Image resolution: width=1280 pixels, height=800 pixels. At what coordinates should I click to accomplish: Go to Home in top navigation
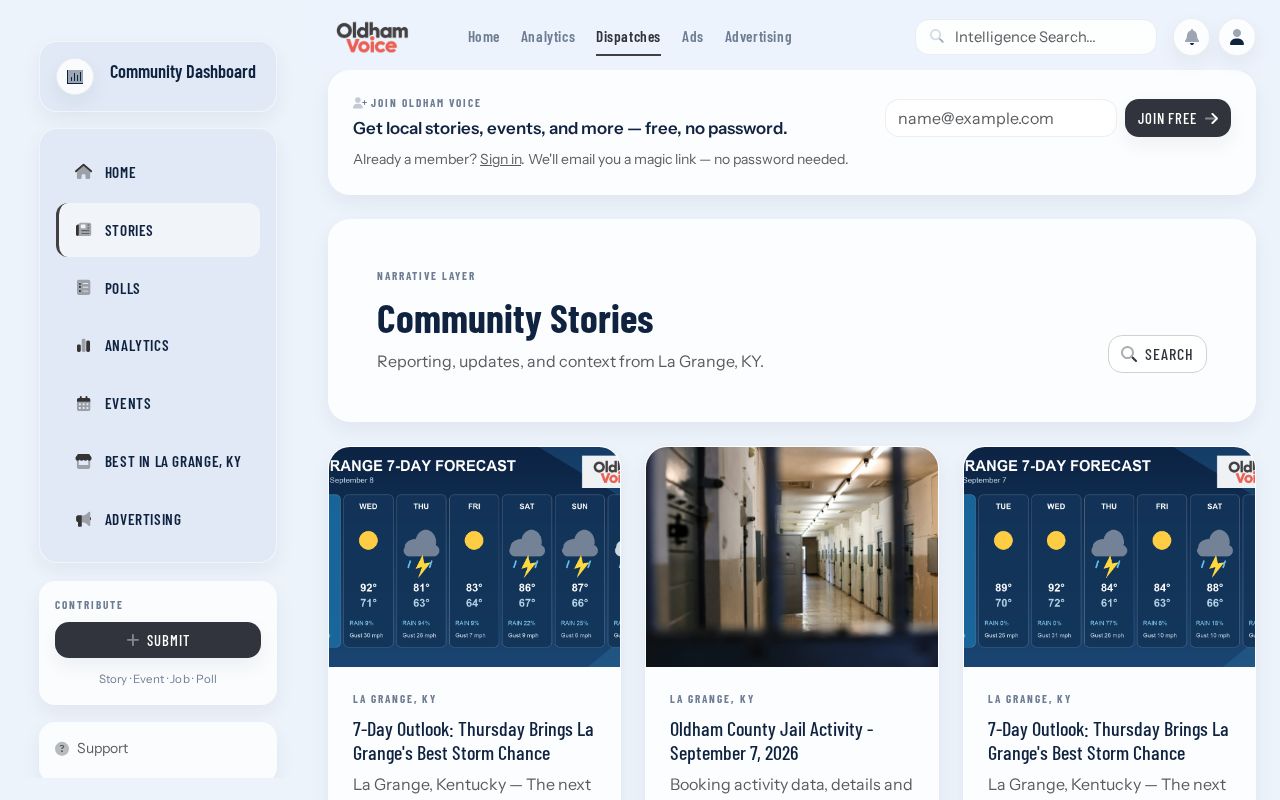pos(484,36)
